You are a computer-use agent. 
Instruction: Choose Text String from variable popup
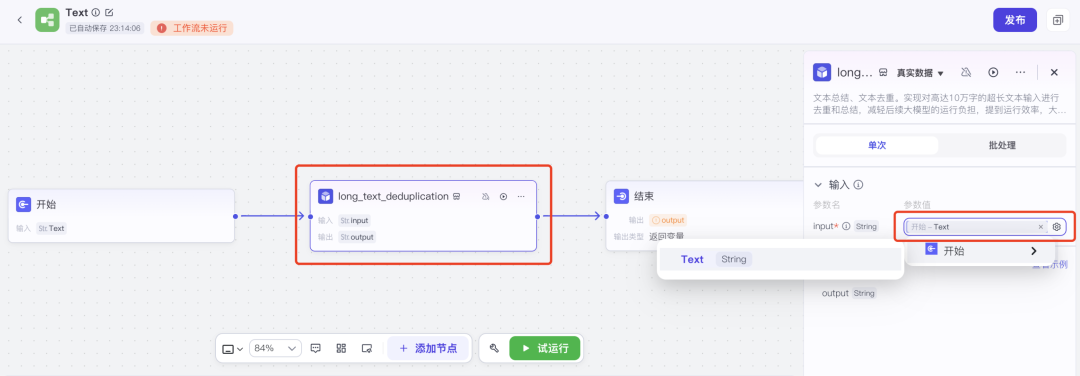pos(780,260)
